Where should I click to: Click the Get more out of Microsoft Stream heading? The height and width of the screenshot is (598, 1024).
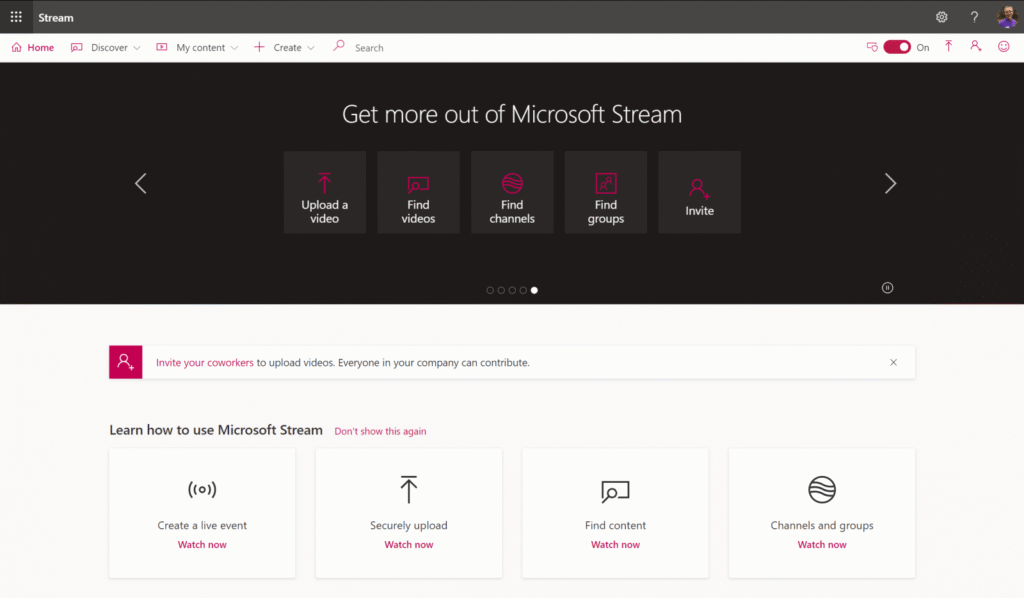(512, 114)
